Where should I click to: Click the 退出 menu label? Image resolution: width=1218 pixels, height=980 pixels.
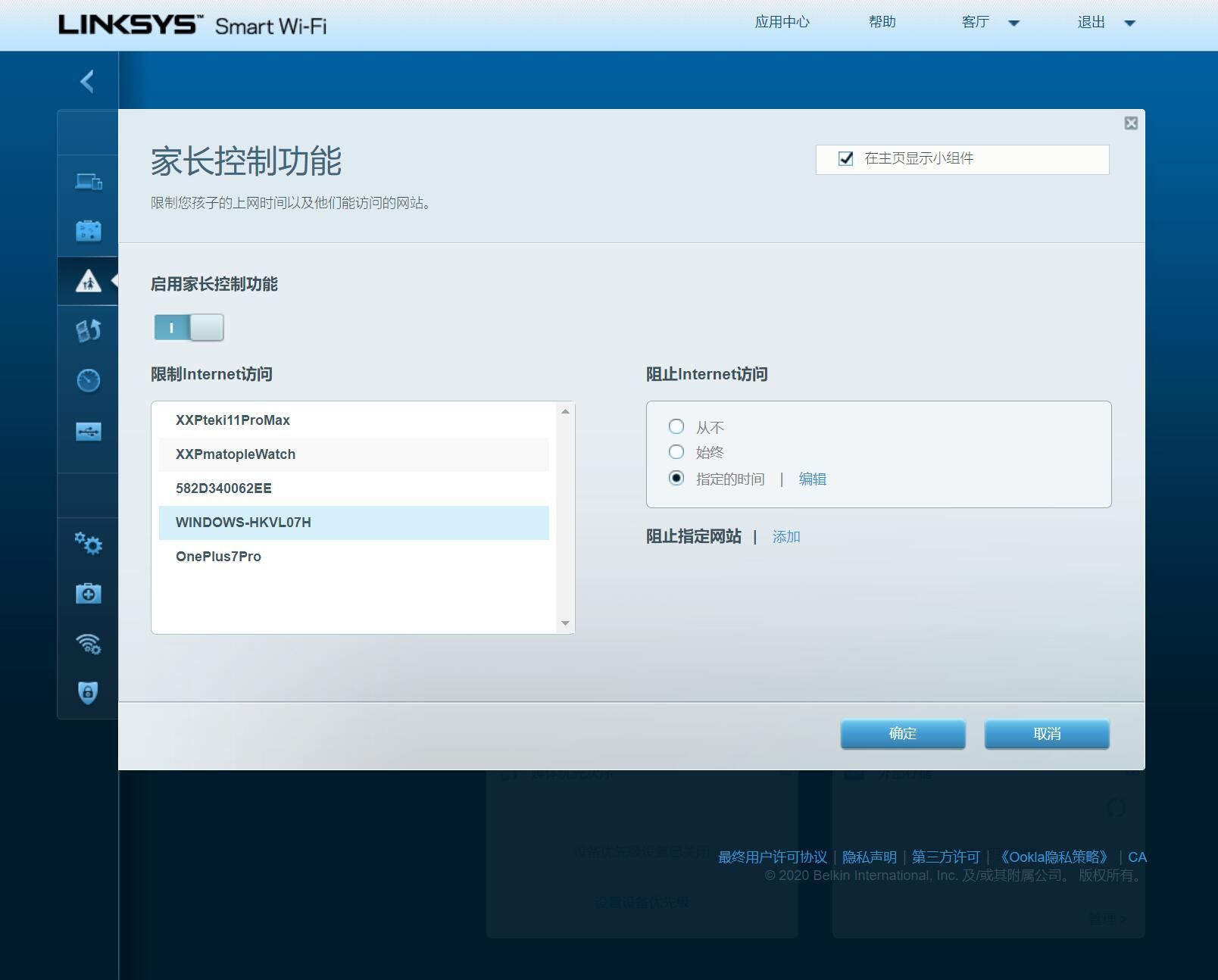click(x=1092, y=22)
